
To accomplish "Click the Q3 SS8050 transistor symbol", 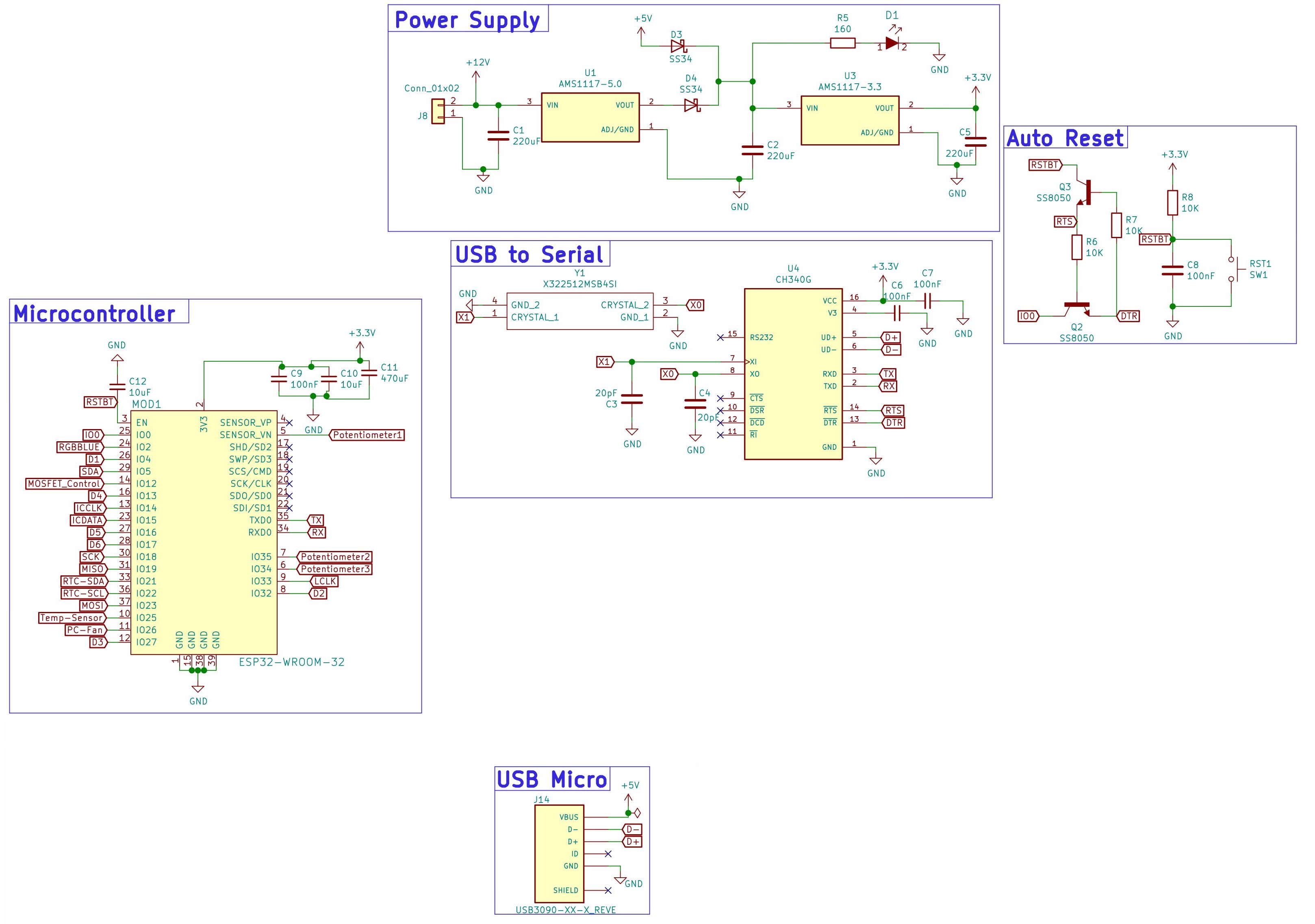I will pyautogui.click(x=1083, y=193).
